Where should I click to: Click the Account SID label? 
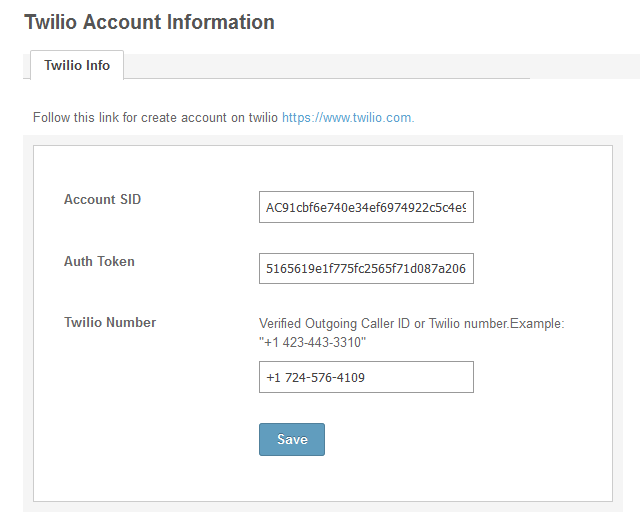pyautogui.click(x=102, y=199)
